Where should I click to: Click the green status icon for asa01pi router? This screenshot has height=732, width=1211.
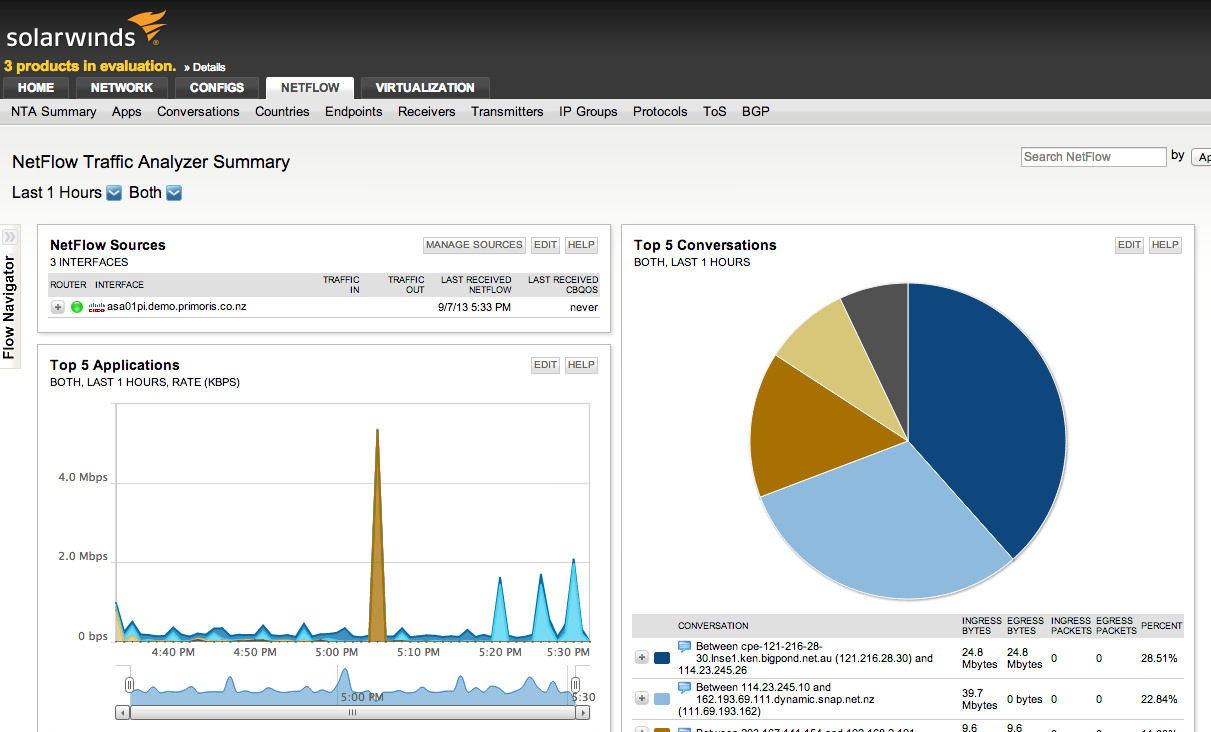click(x=77, y=307)
